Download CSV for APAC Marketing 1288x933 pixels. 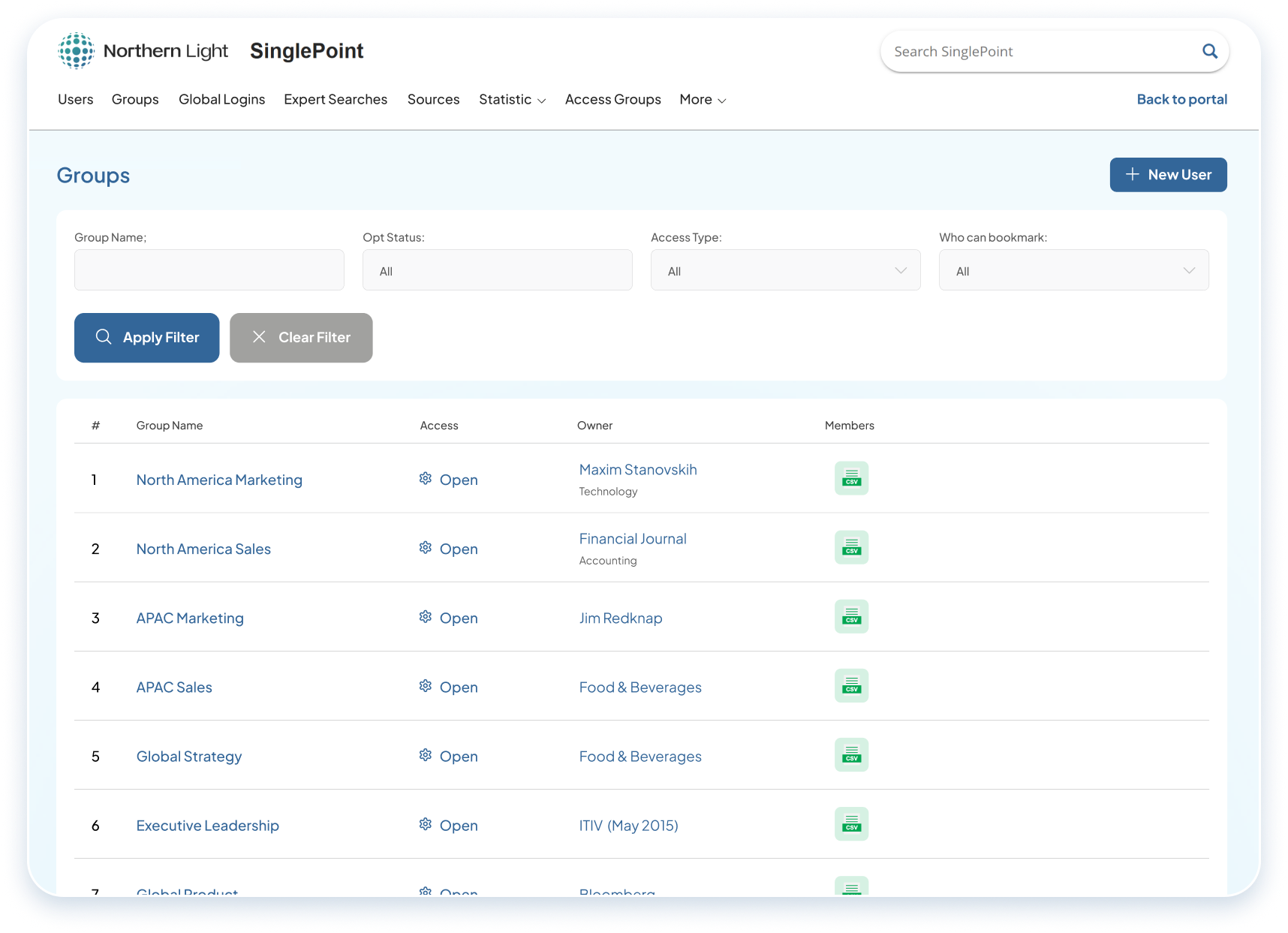(x=851, y=616)
